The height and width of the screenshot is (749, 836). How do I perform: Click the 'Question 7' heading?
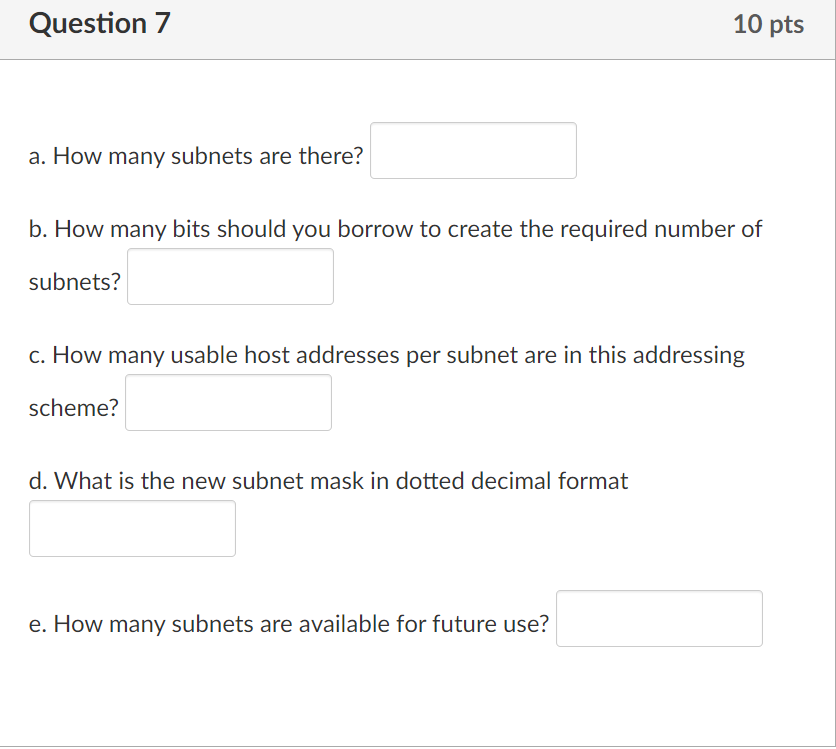point(98,23)
